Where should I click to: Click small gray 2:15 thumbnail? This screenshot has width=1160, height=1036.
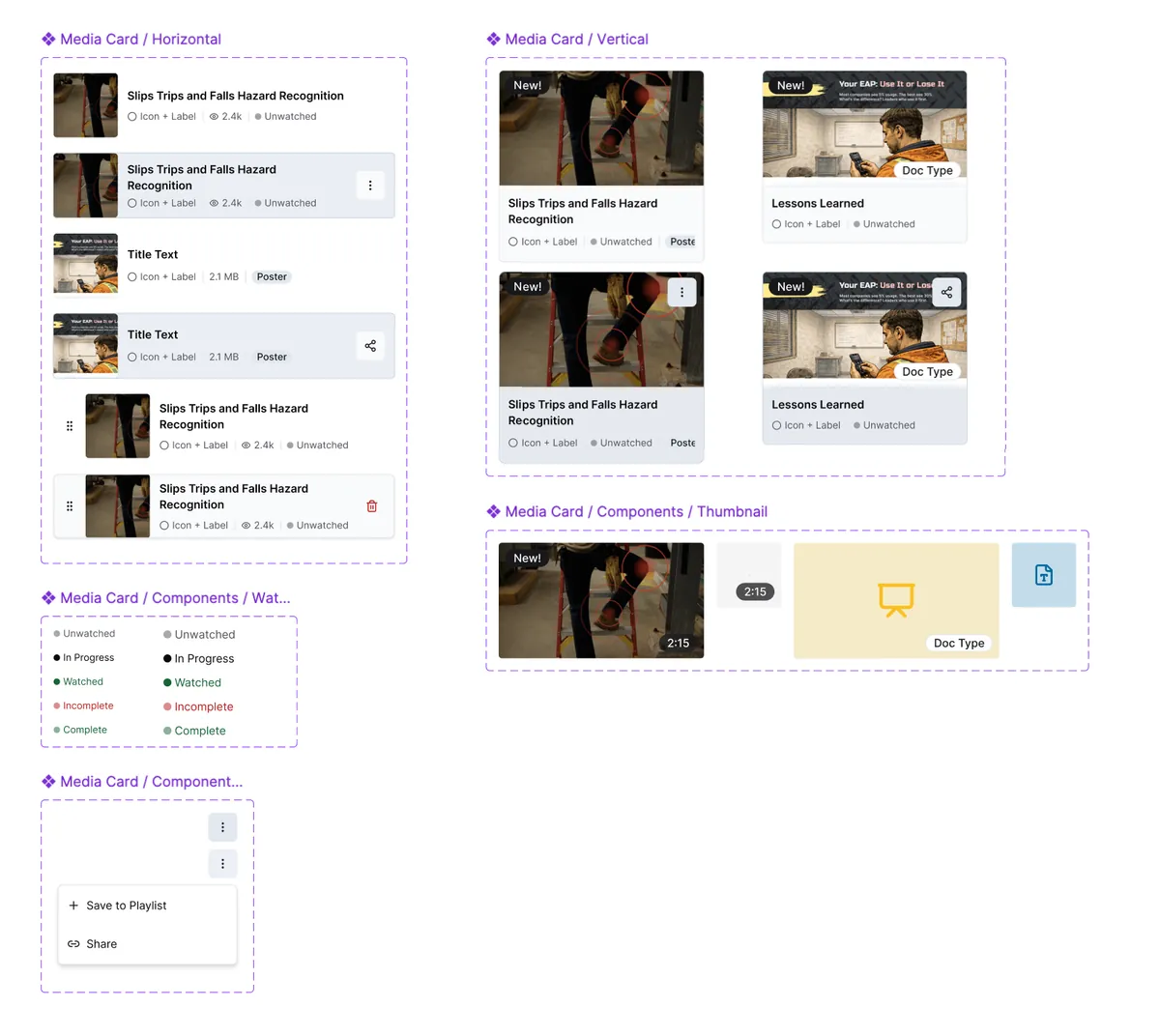[749, 575]
